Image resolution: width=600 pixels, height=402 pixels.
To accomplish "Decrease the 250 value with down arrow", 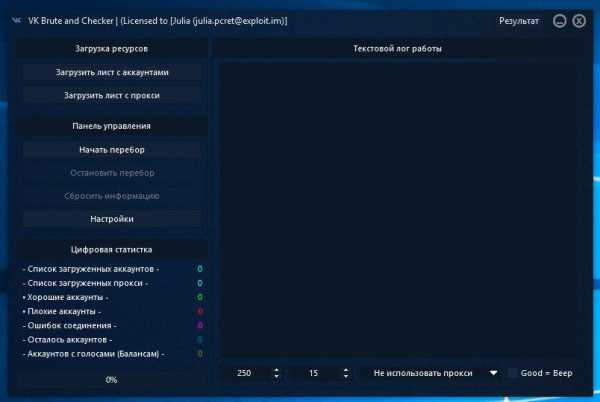I will point(276,376).
